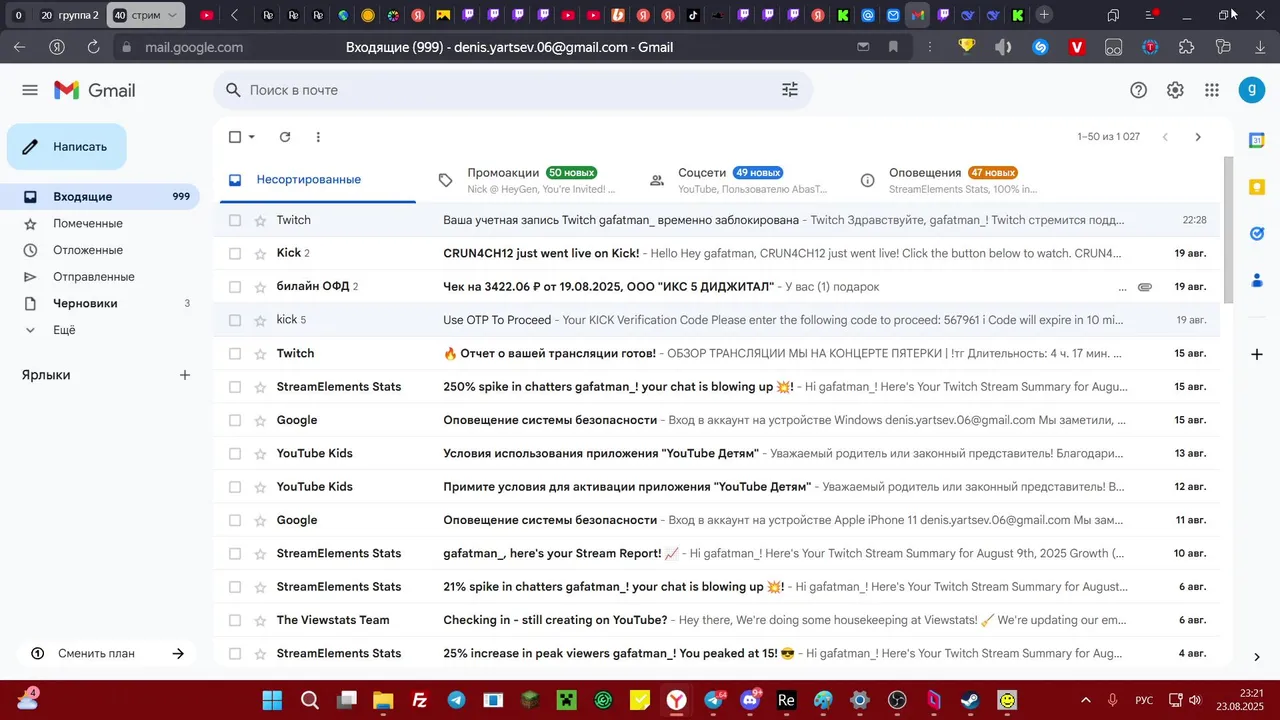Switch to the Оповещения tab
Image resolution: width=1280 pixels, height=720 pixels.
click(x=953, y=180)
